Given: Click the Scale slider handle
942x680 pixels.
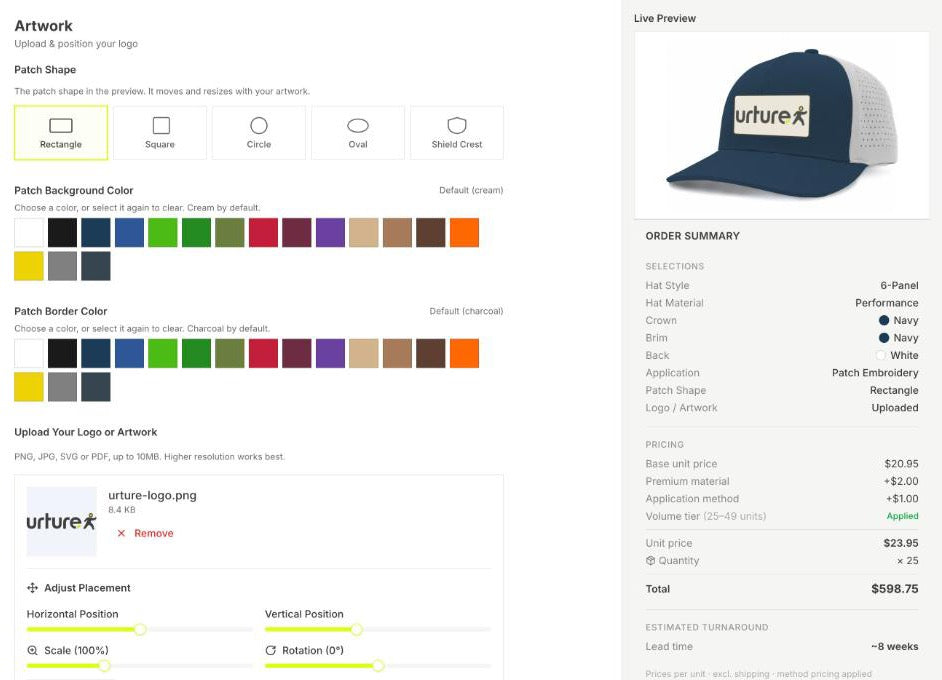Looking at the screenshot, I should click(x=105, y=666).
